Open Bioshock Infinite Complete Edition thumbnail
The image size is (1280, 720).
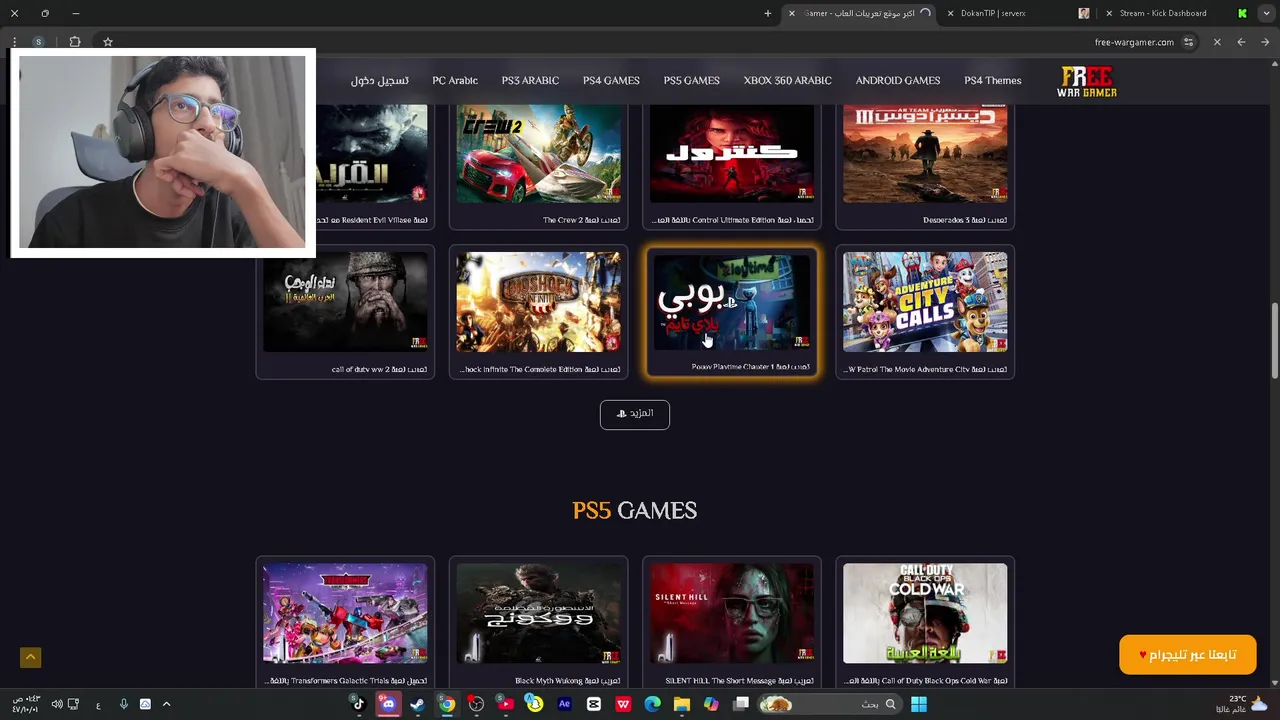[538, 302]
